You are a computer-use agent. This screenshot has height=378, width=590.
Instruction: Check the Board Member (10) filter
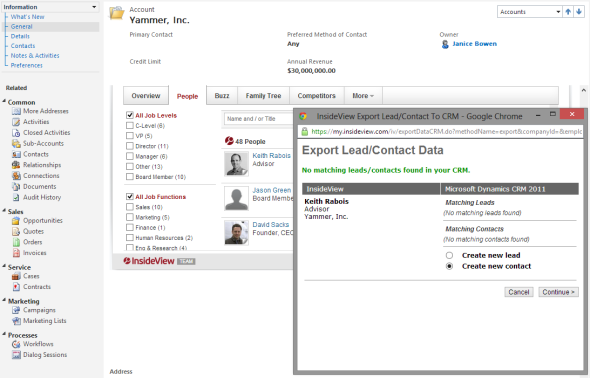[x=130, y=176]
